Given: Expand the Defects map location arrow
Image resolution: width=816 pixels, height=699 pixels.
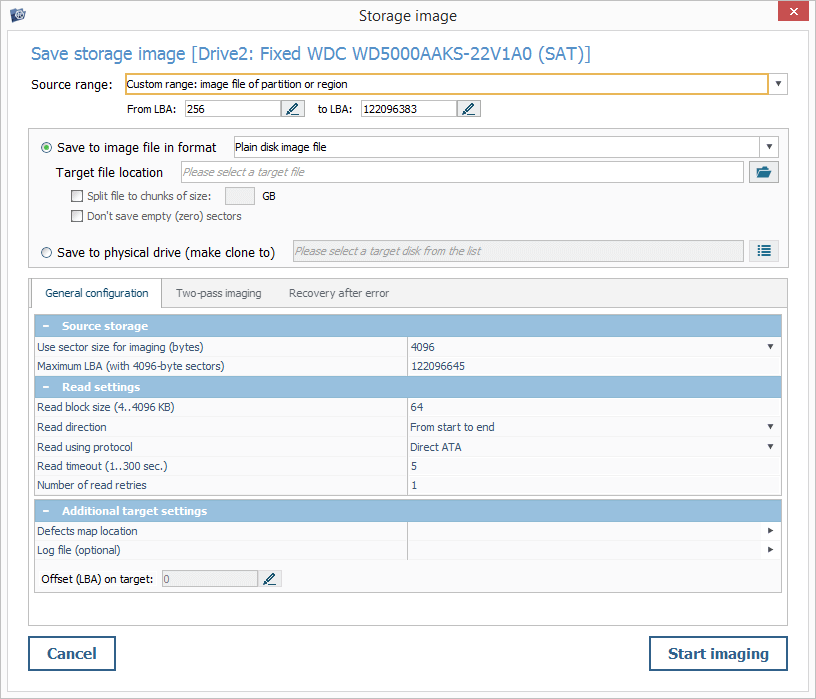Looking at the screenshot, I should [x=770, y=531].
